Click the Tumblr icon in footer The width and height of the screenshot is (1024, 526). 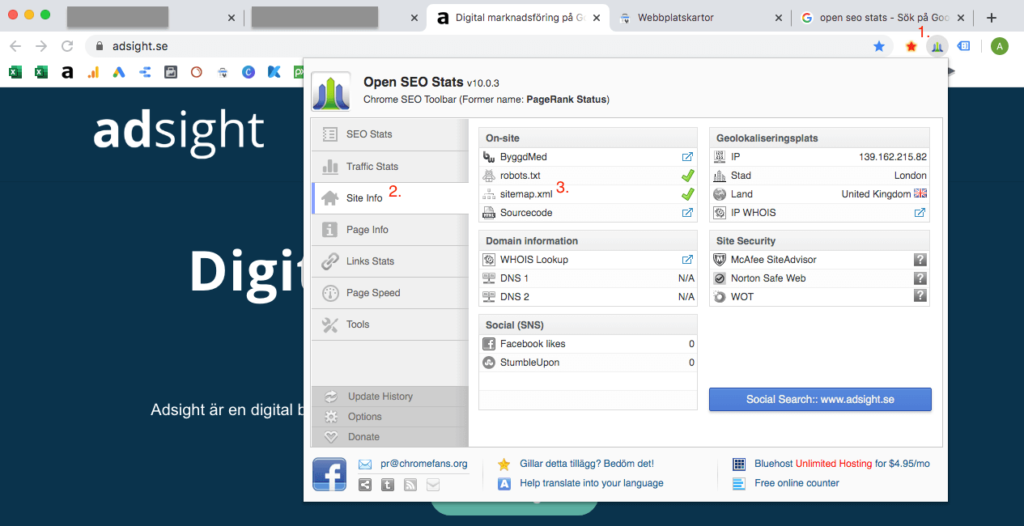tap(387, 485)
